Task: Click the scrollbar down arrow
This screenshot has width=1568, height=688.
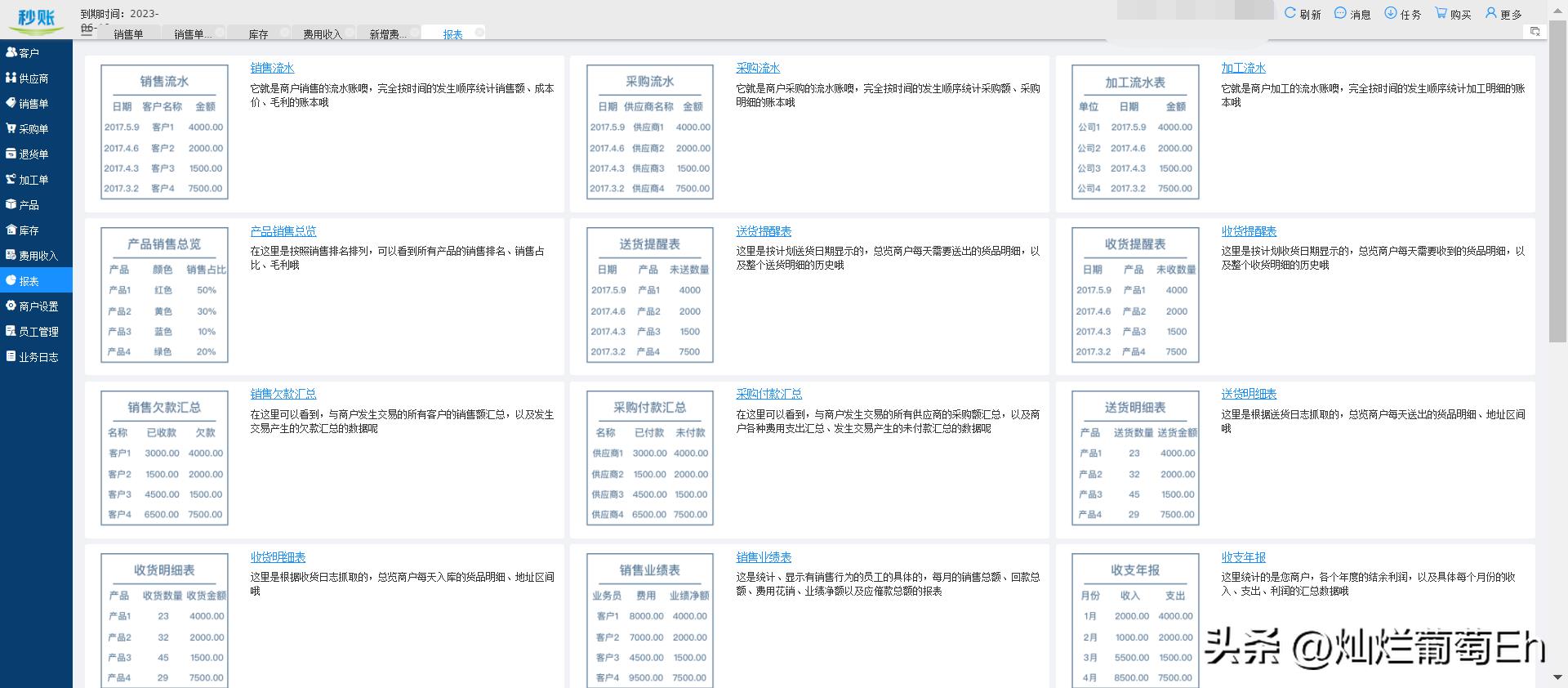Action: coord(1557,678)
